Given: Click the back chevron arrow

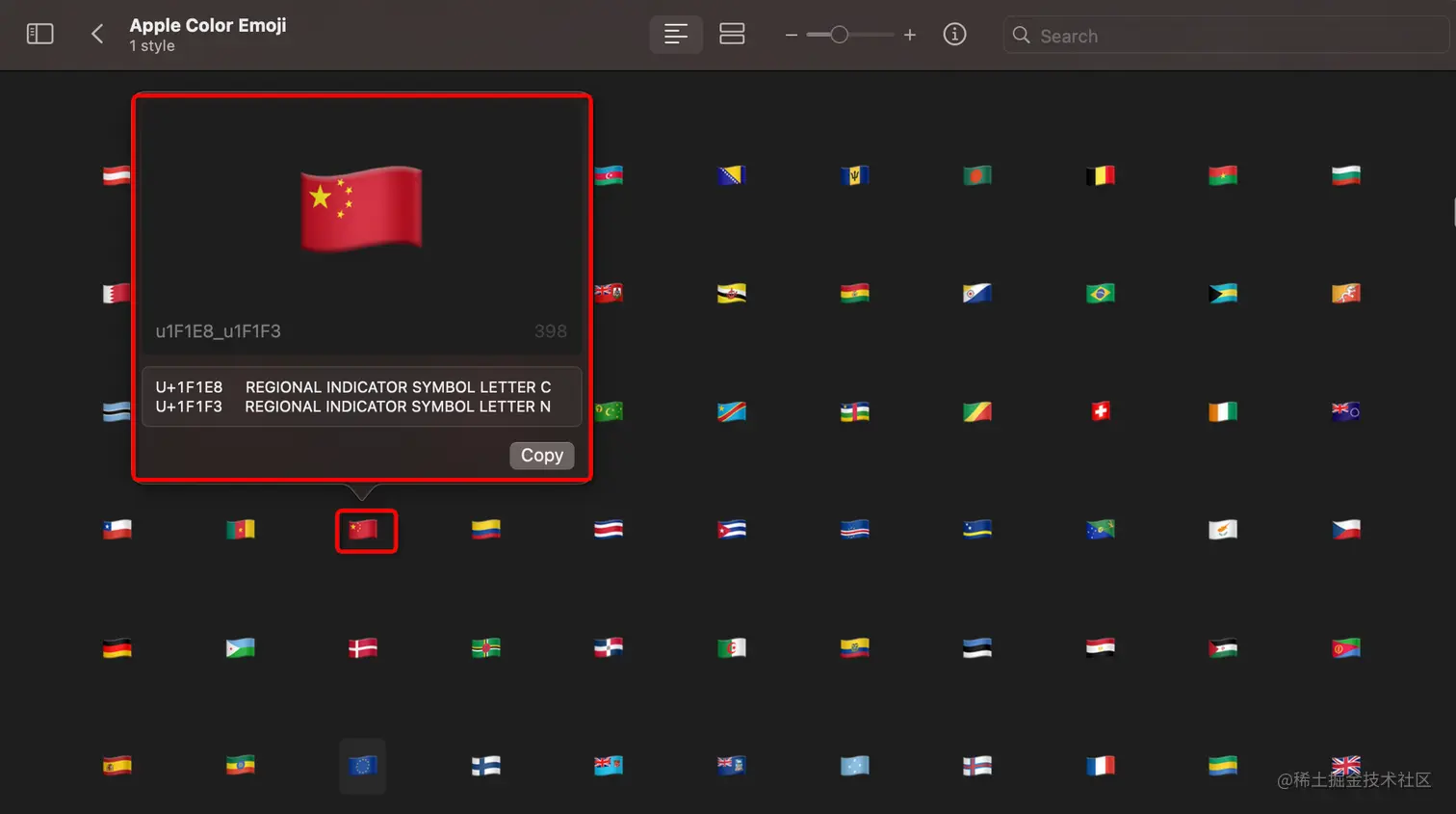Looking at the screenshot, I should 96,34.
